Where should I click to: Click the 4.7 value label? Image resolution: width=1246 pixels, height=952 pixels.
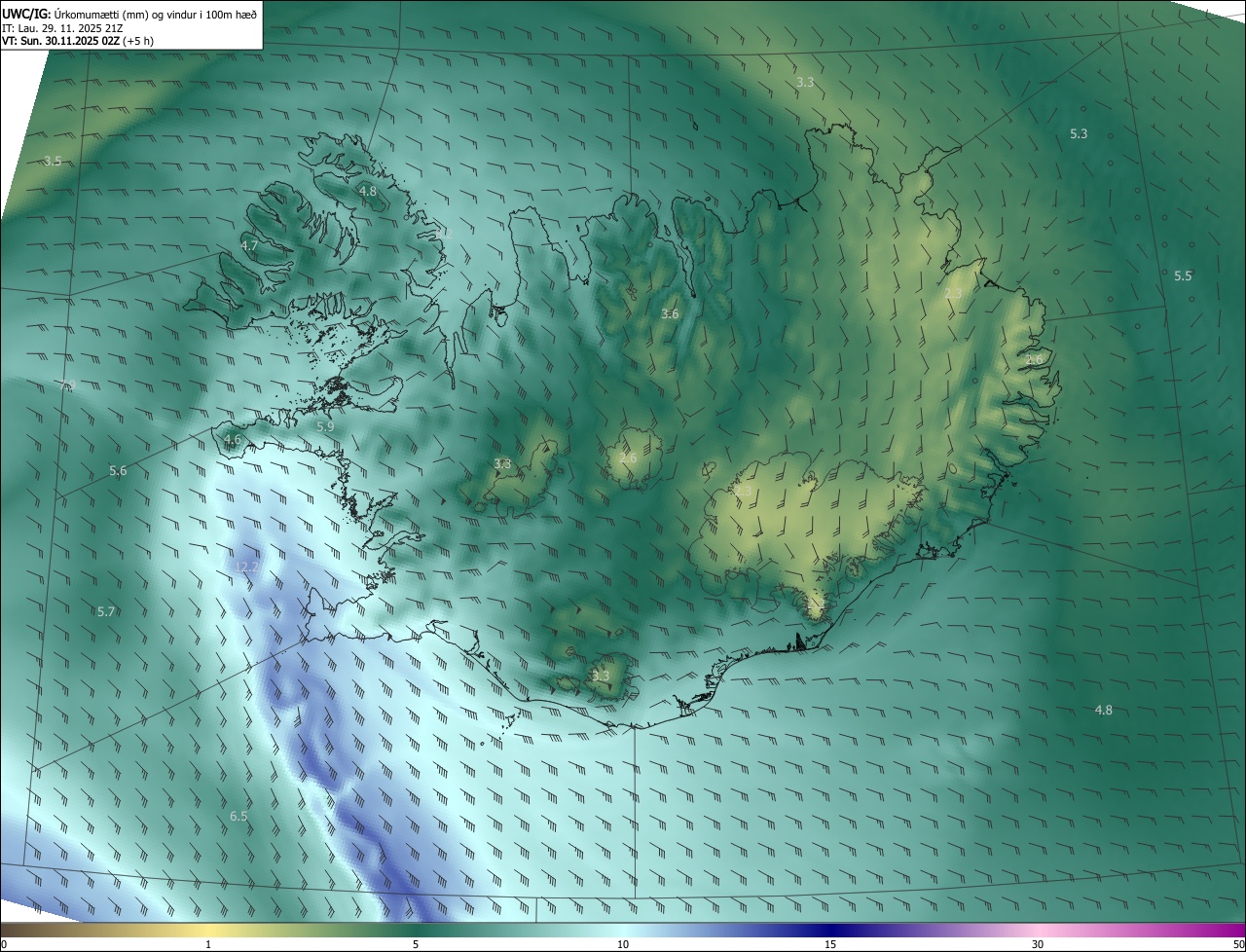(x=249, y=246)
